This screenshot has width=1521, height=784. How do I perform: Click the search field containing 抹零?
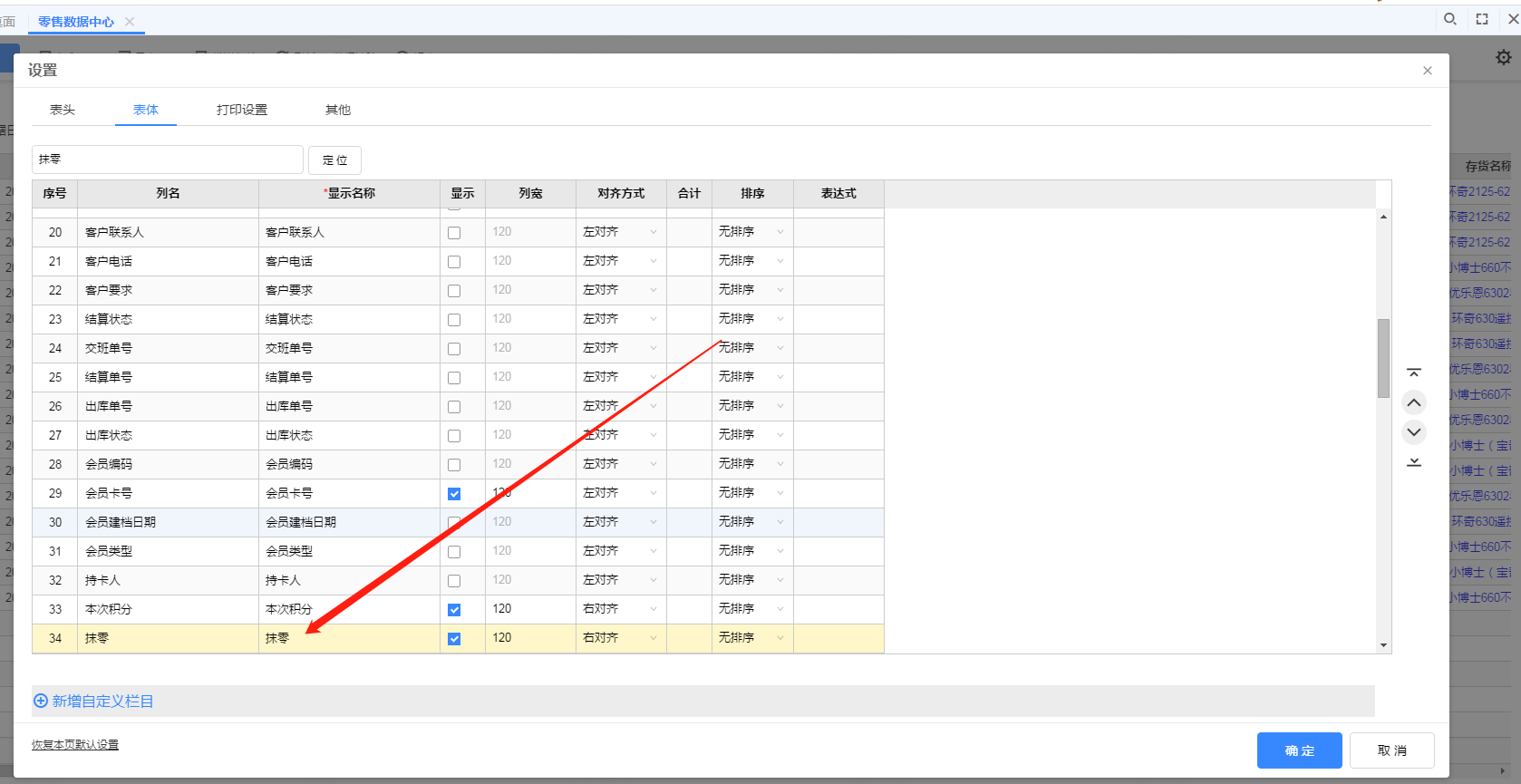pyautogui.click(x=168, y=160)
